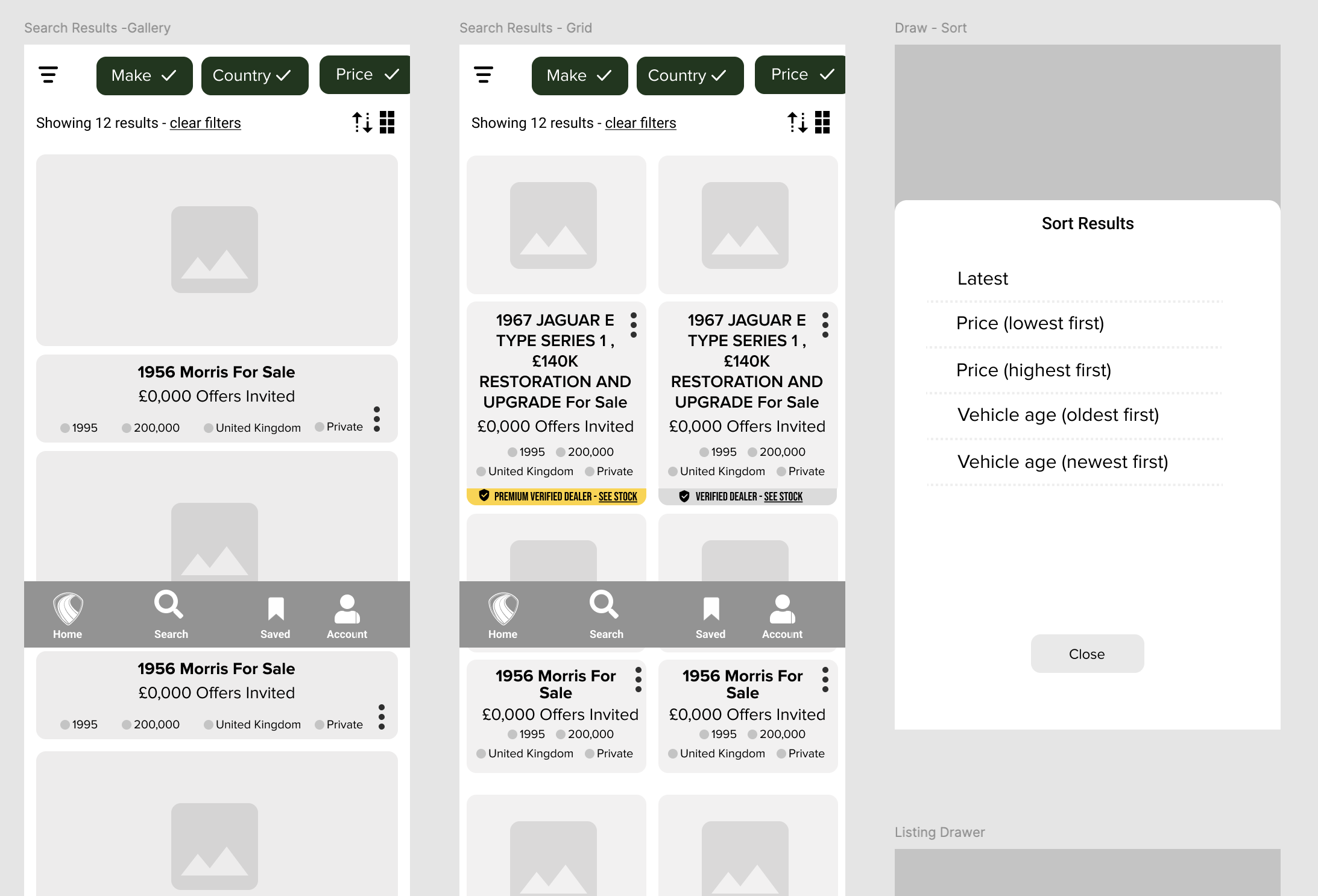Screen dimensions: 1318x896
Task: Select the "Search Results -Gallery" frame label
Action: 97,28
